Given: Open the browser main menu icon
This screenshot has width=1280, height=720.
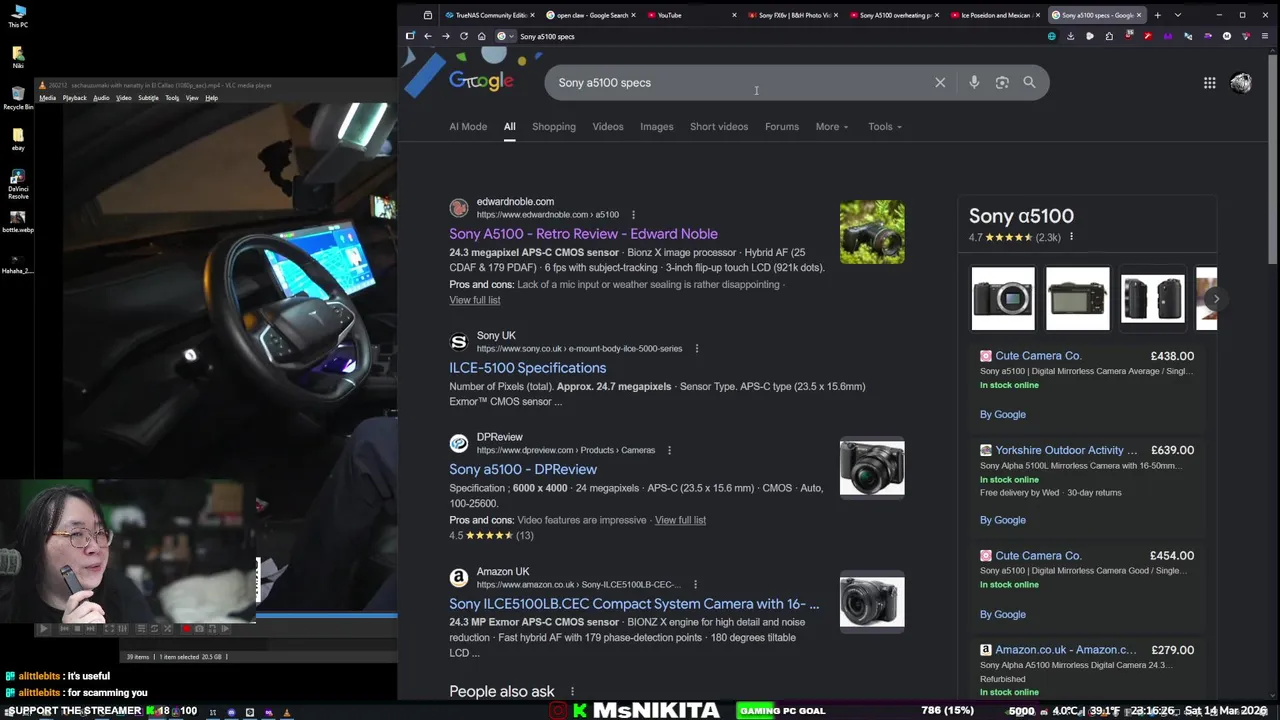Looking at the screenshot, I should click(x=1265, y=36).
